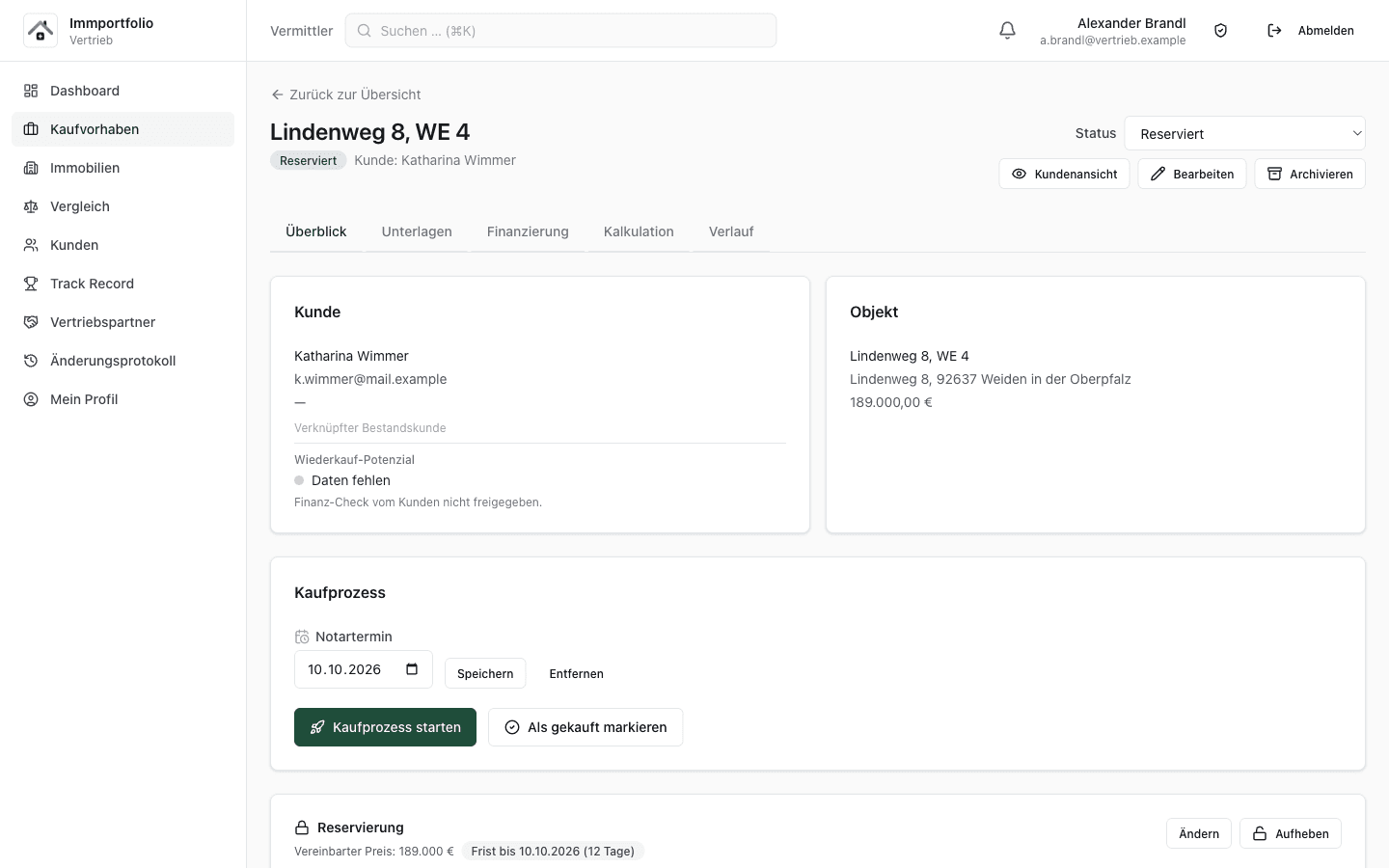Viewport: 1389px width, 868px height.
Task: Open Mein Profil in sidebar
Action: [x=123, y=399]
